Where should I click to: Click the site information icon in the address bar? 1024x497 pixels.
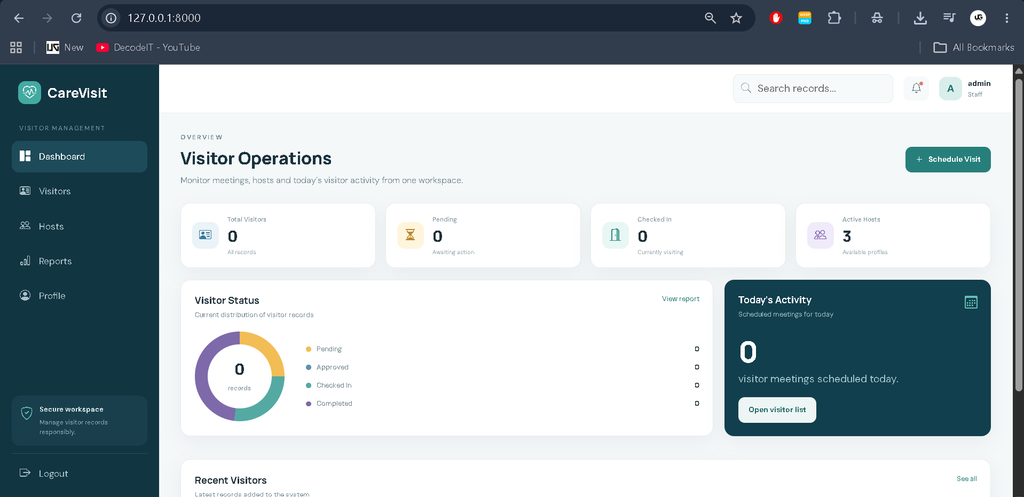[x=111, y=18]
